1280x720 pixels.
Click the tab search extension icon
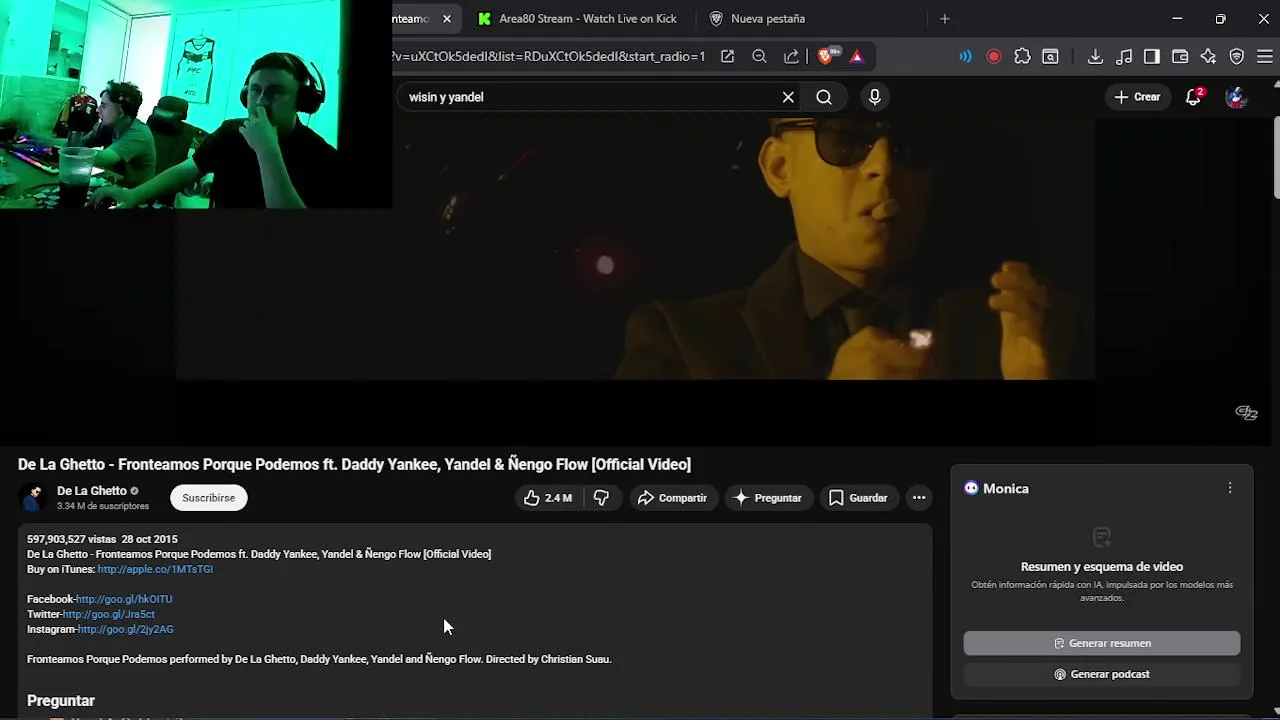(x=1050, y=57)
